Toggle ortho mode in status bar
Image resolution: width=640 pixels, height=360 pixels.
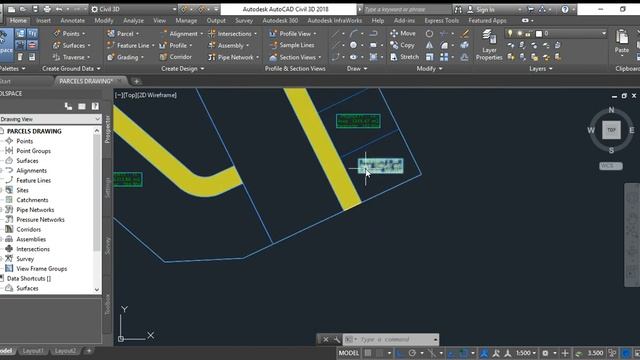pyautogui.click(x=400, y=353)
